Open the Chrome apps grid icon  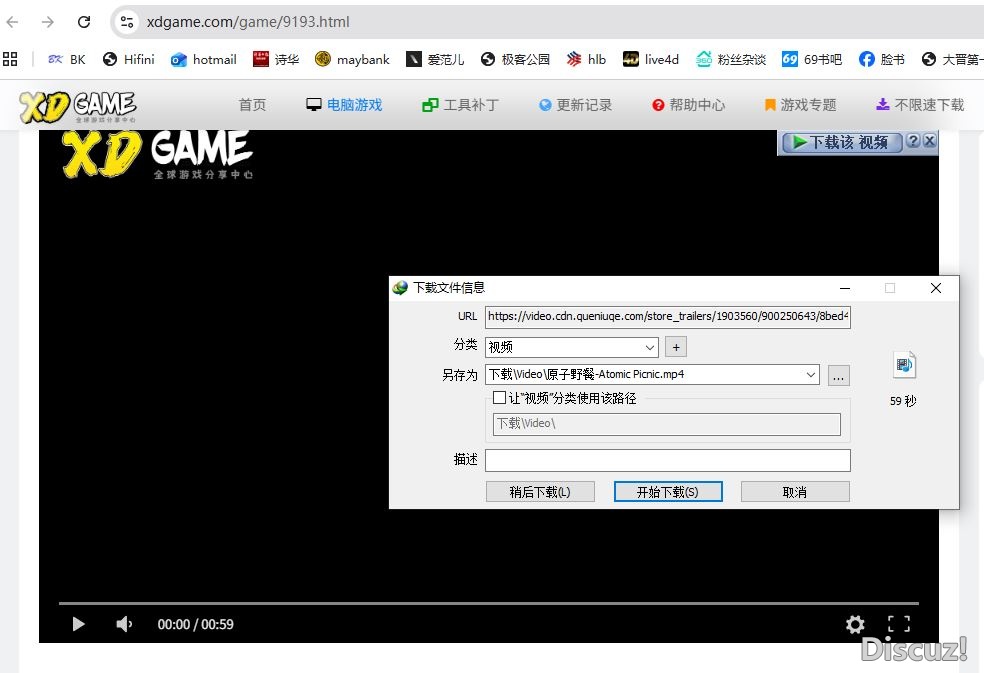[11, 59]
